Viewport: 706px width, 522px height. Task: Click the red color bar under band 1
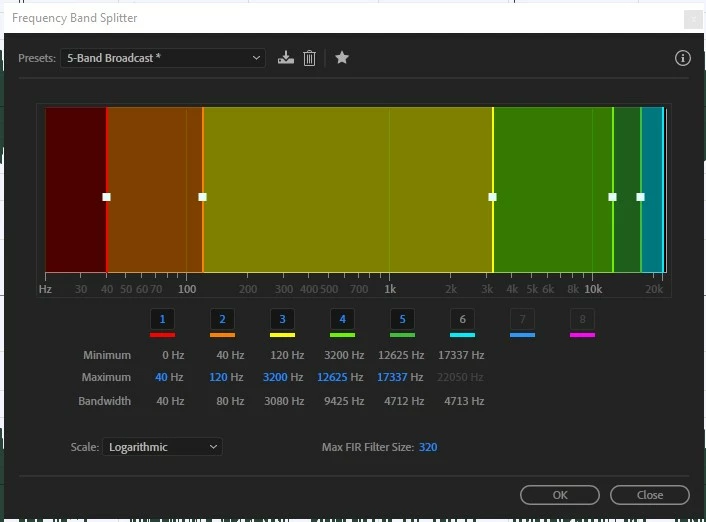click(163, 335)
